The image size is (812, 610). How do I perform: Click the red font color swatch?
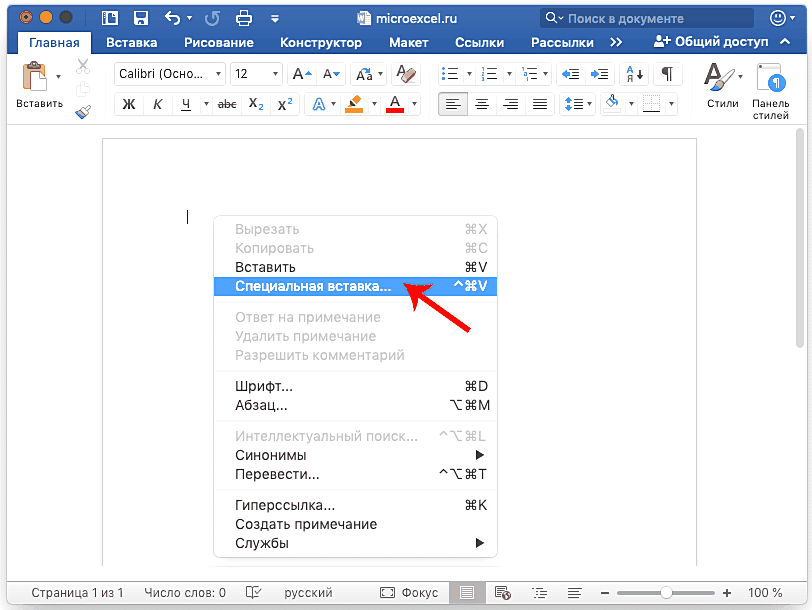tap(394, 104)
